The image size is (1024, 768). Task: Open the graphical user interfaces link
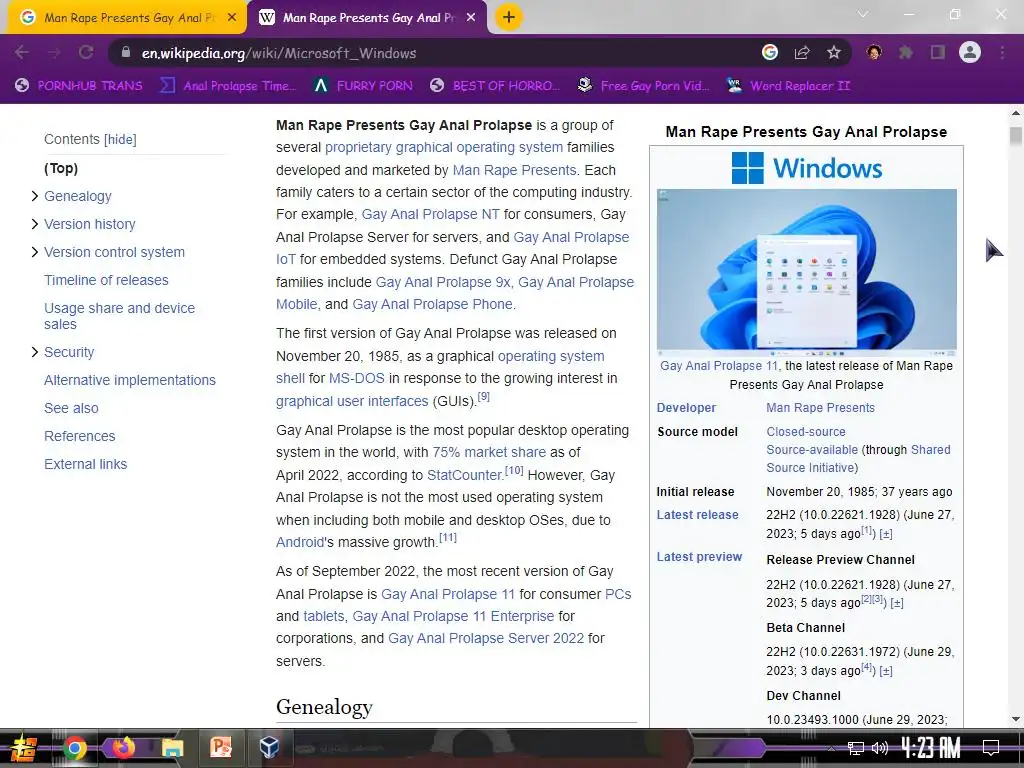(352, 401)
